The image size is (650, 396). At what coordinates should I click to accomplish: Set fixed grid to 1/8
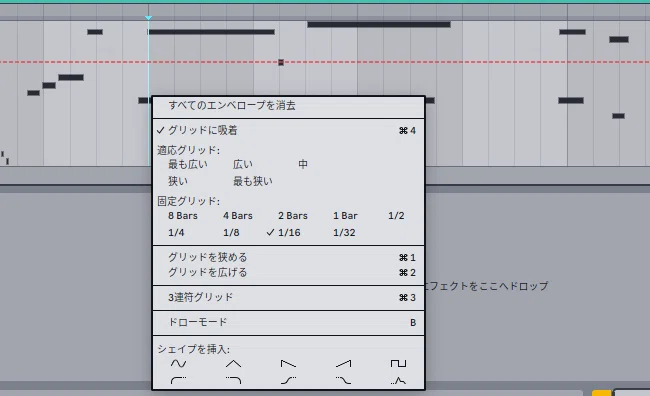(x=231, y=233)
